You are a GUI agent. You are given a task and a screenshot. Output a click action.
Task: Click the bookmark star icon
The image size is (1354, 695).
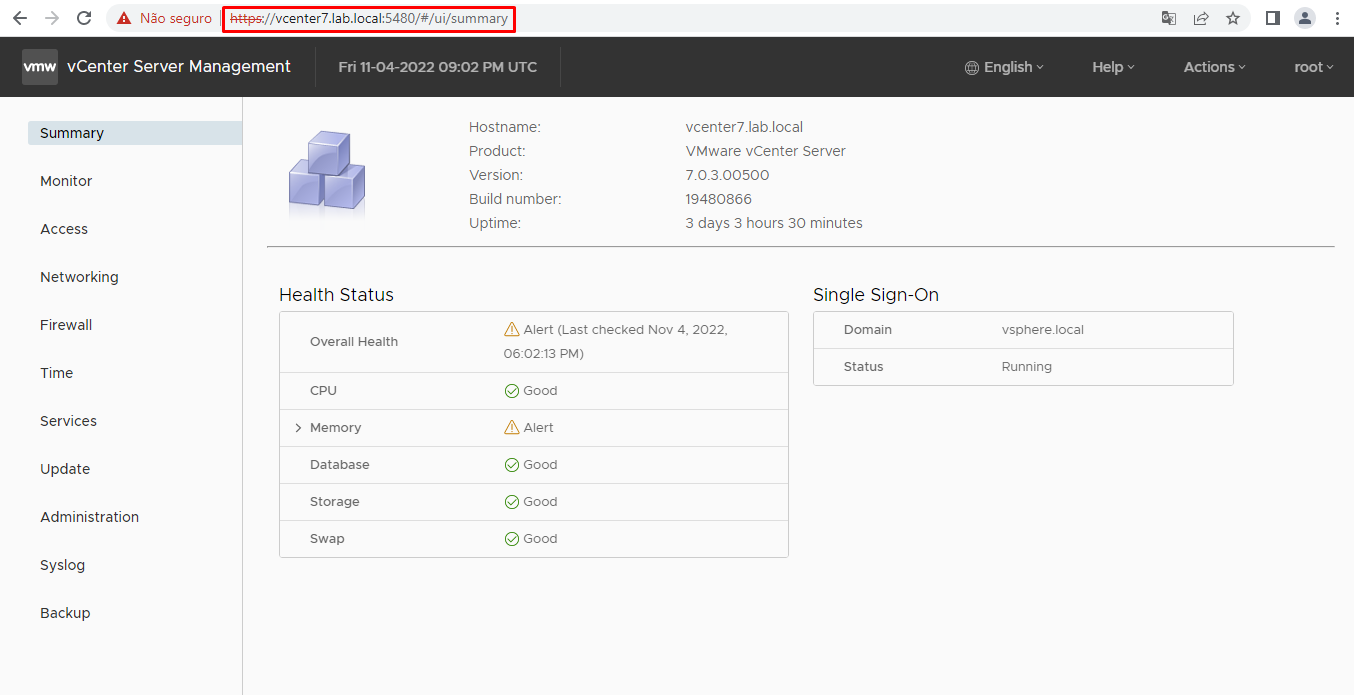coord(1233,18)
